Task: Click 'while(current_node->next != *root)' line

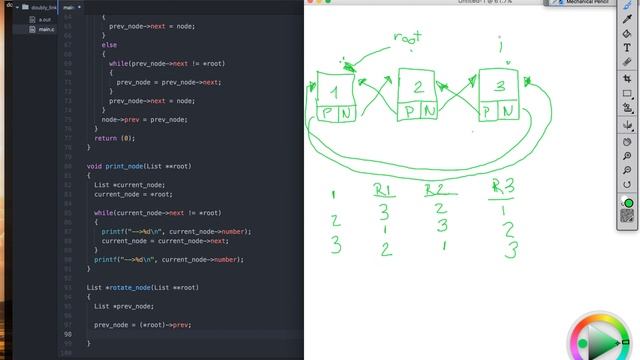Action: point(158,213)
